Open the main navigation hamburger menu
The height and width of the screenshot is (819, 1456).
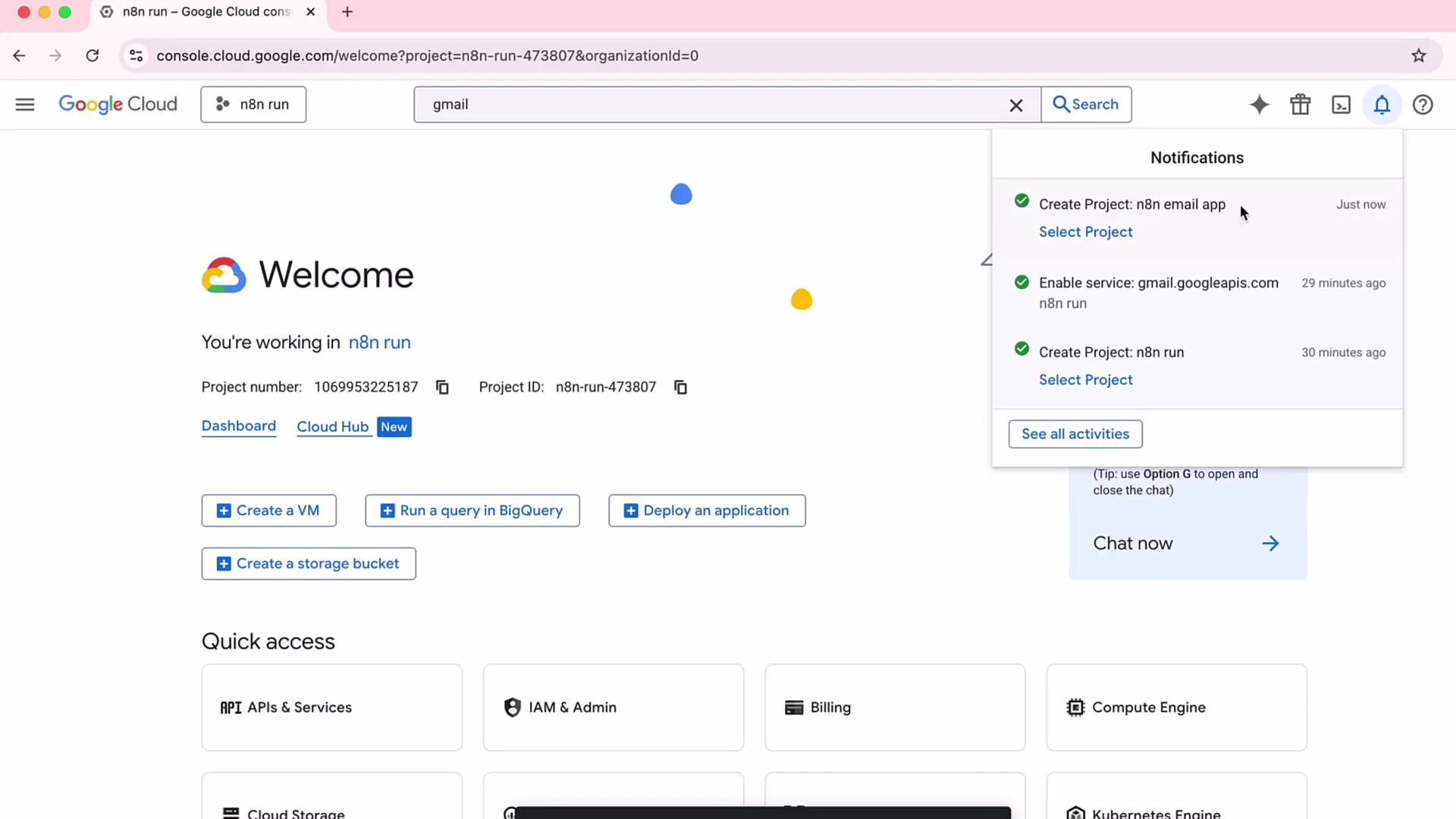tap(25, 105)
